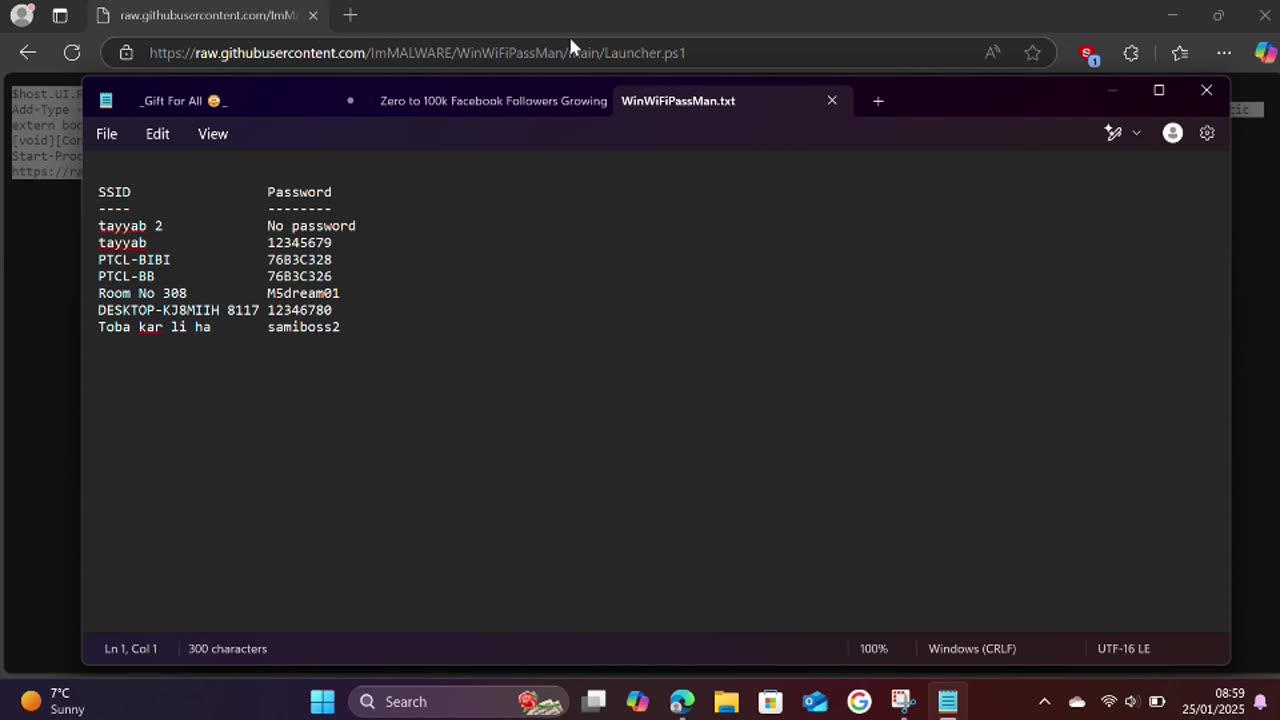Switch to the _Gift For All tab
1280x720 pixels.
pyautogui.click(x=184, y=101)
